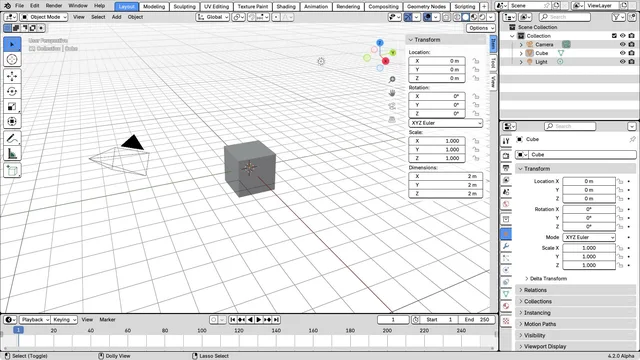Lock Location X in sidebar
The height and width of the screenshot is (360, 640).
click(x=476, y=61)
